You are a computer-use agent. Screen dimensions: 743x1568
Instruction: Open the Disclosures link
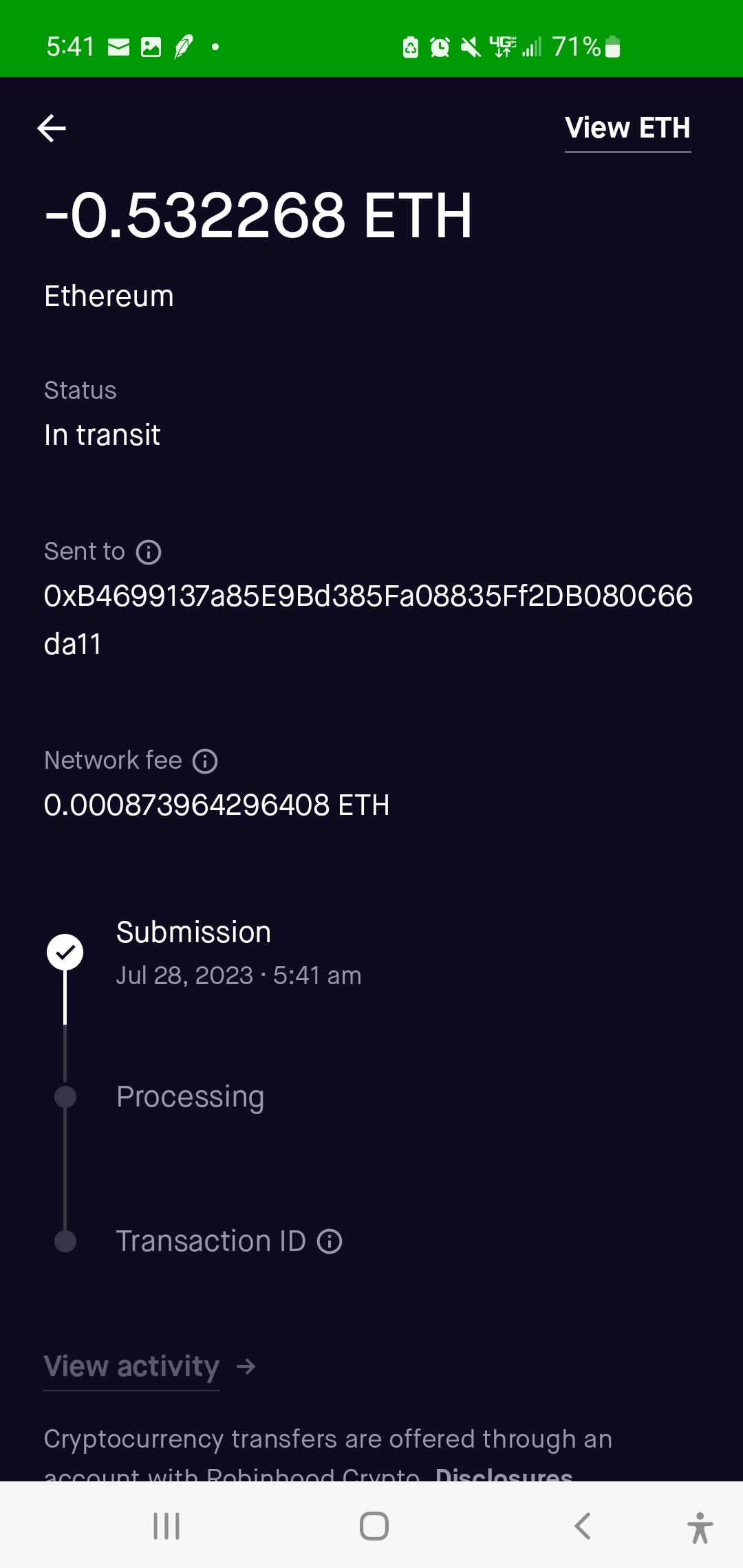504,1474
